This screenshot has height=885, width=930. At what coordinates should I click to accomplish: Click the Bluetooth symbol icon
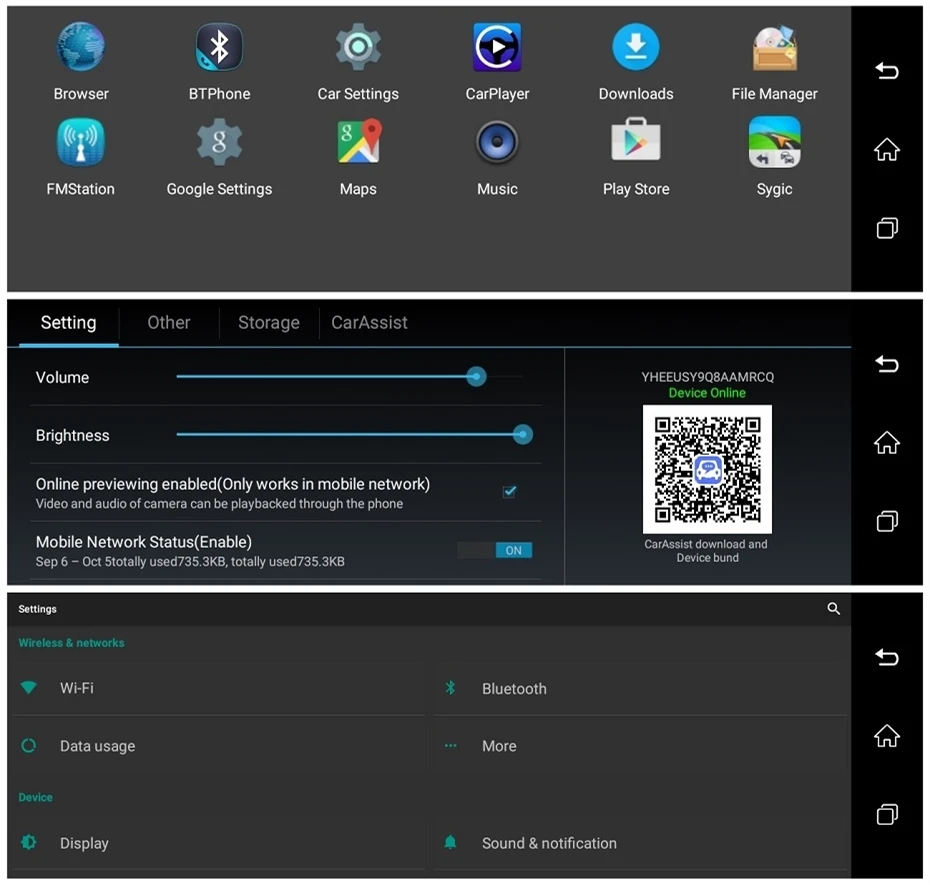451,688
